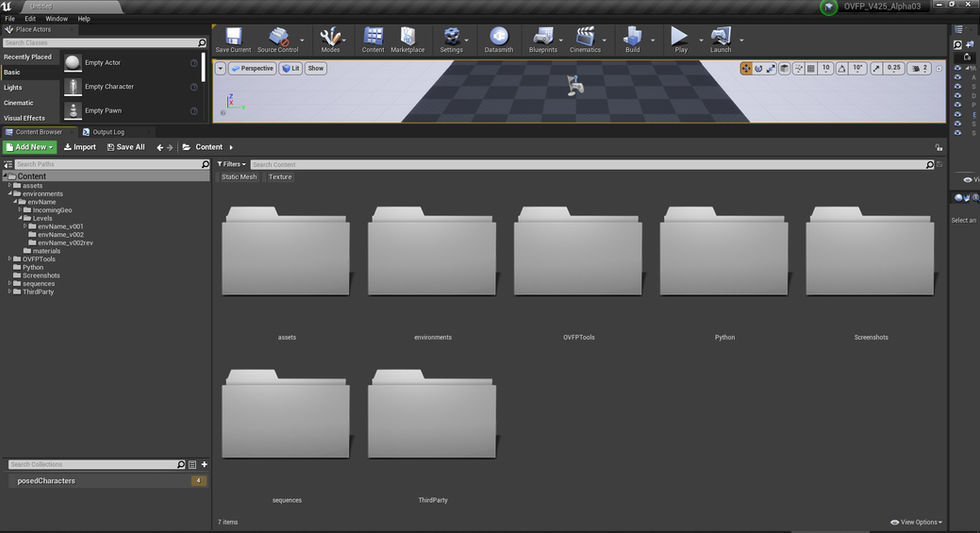Open the Marketplace toolbar icon

pyautogui.click(x=408, y=36)
